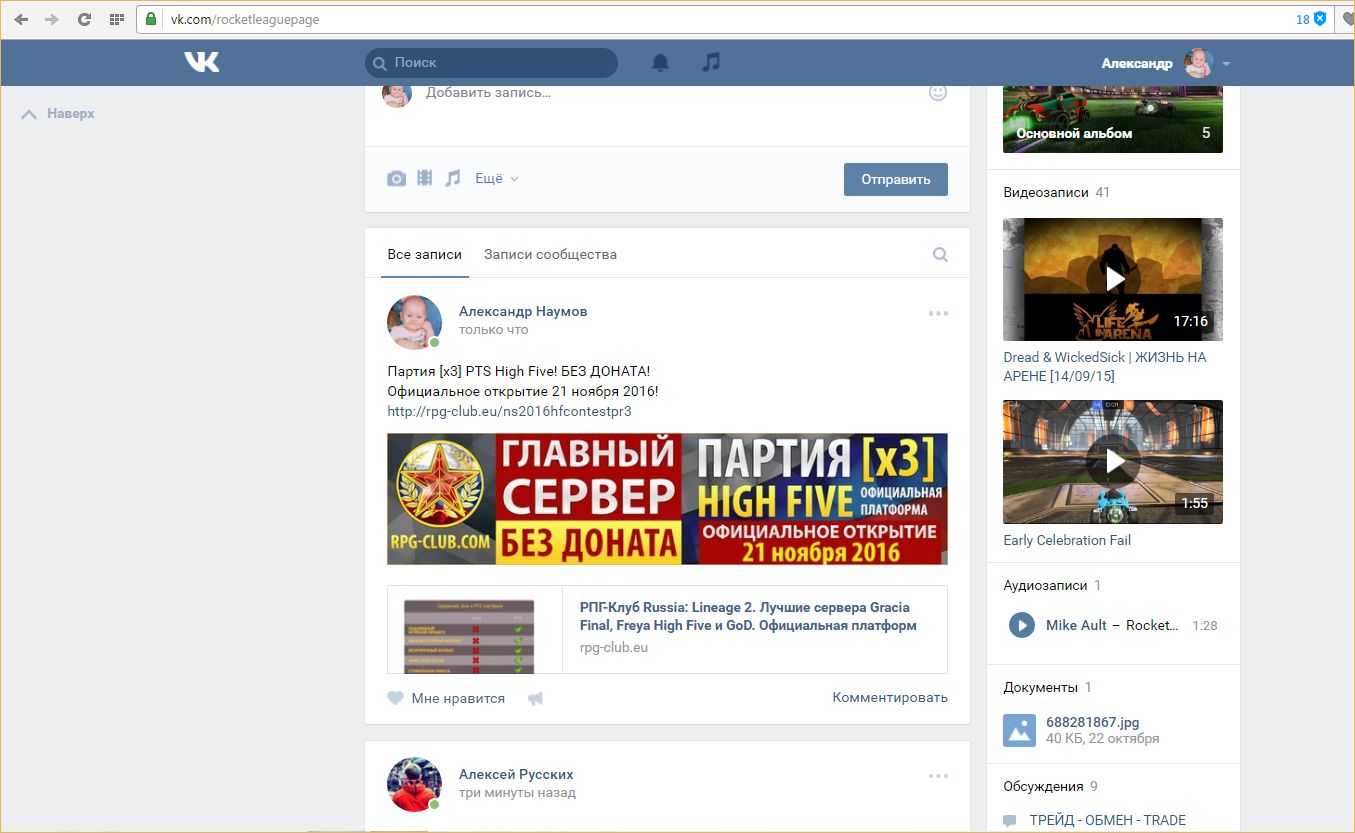Click Мне нравится label

(458, 698)
